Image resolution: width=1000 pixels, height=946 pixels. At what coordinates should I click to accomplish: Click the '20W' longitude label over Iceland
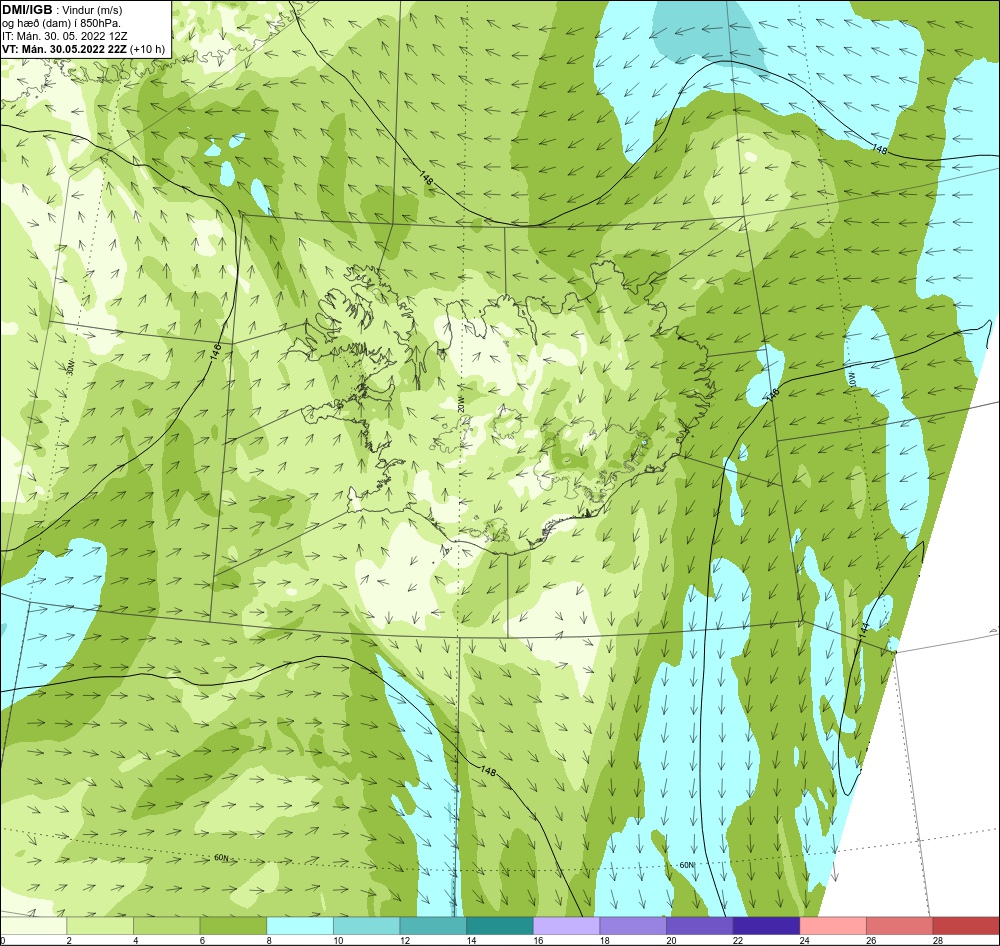pos(460,403)
